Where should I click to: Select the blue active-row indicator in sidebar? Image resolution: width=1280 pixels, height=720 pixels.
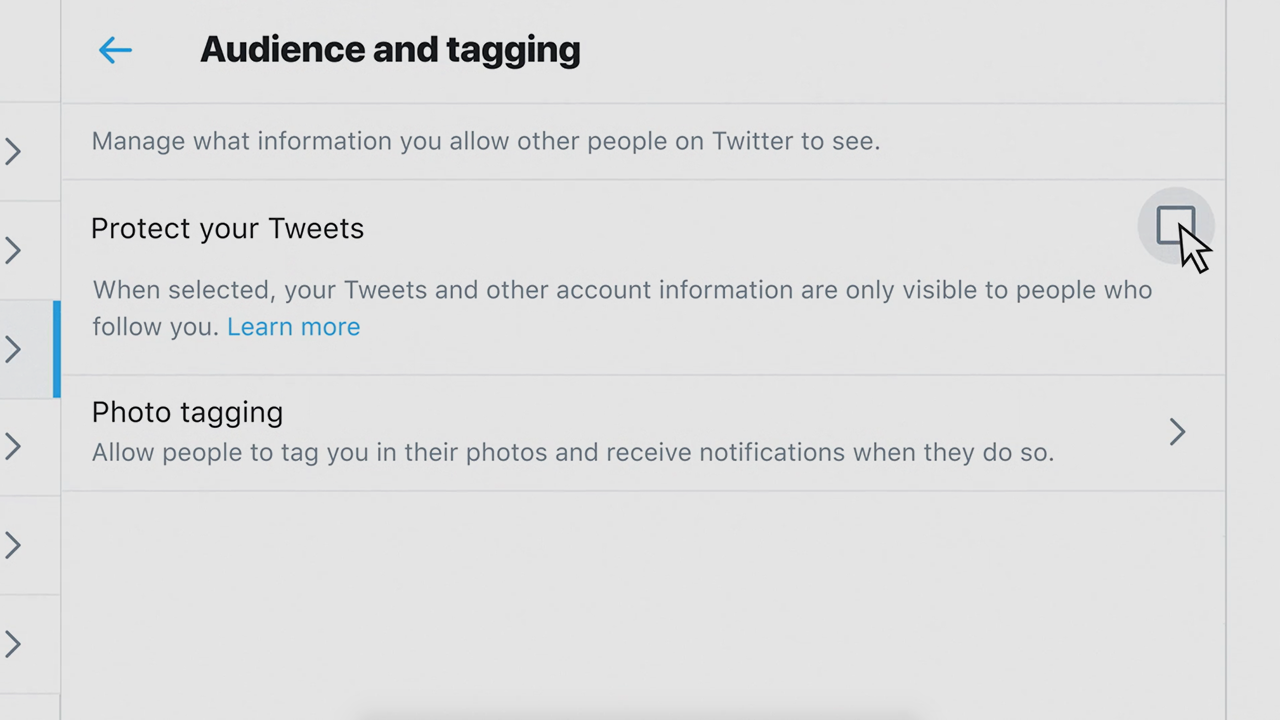pos(57,349)
